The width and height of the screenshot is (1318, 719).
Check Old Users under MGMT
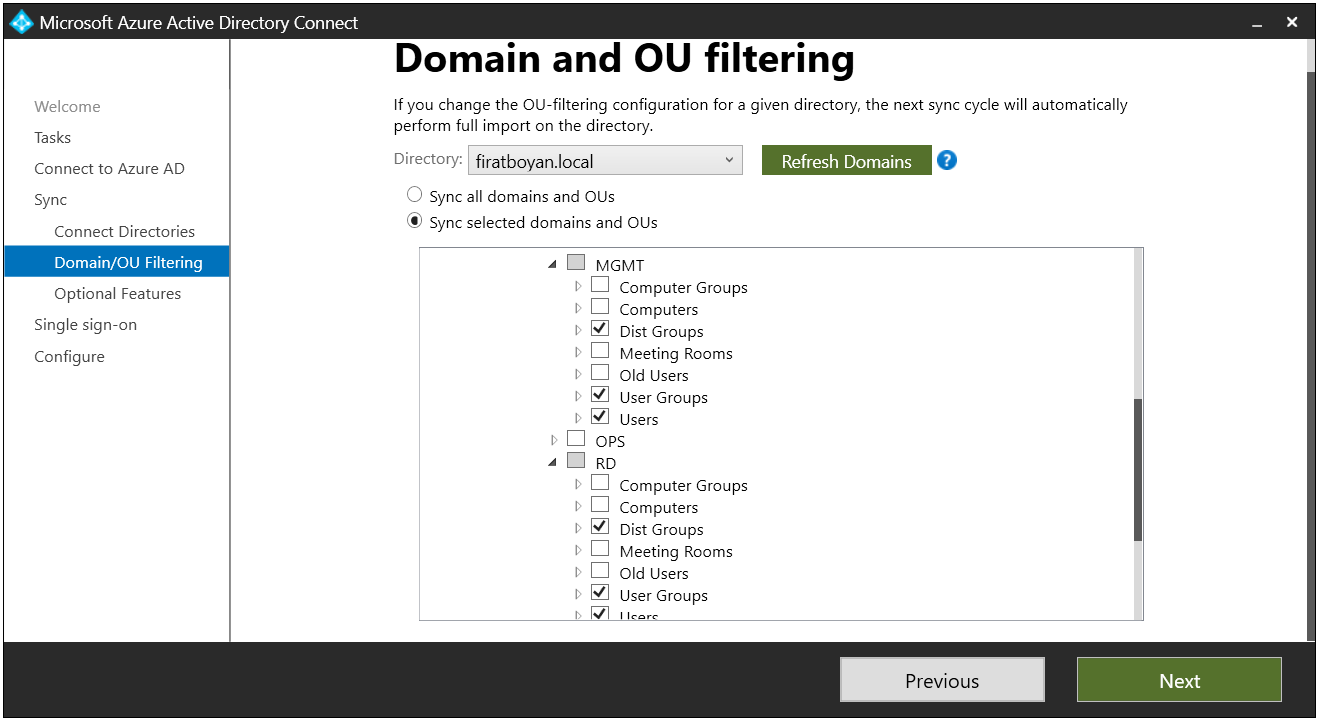pos(599,373)
